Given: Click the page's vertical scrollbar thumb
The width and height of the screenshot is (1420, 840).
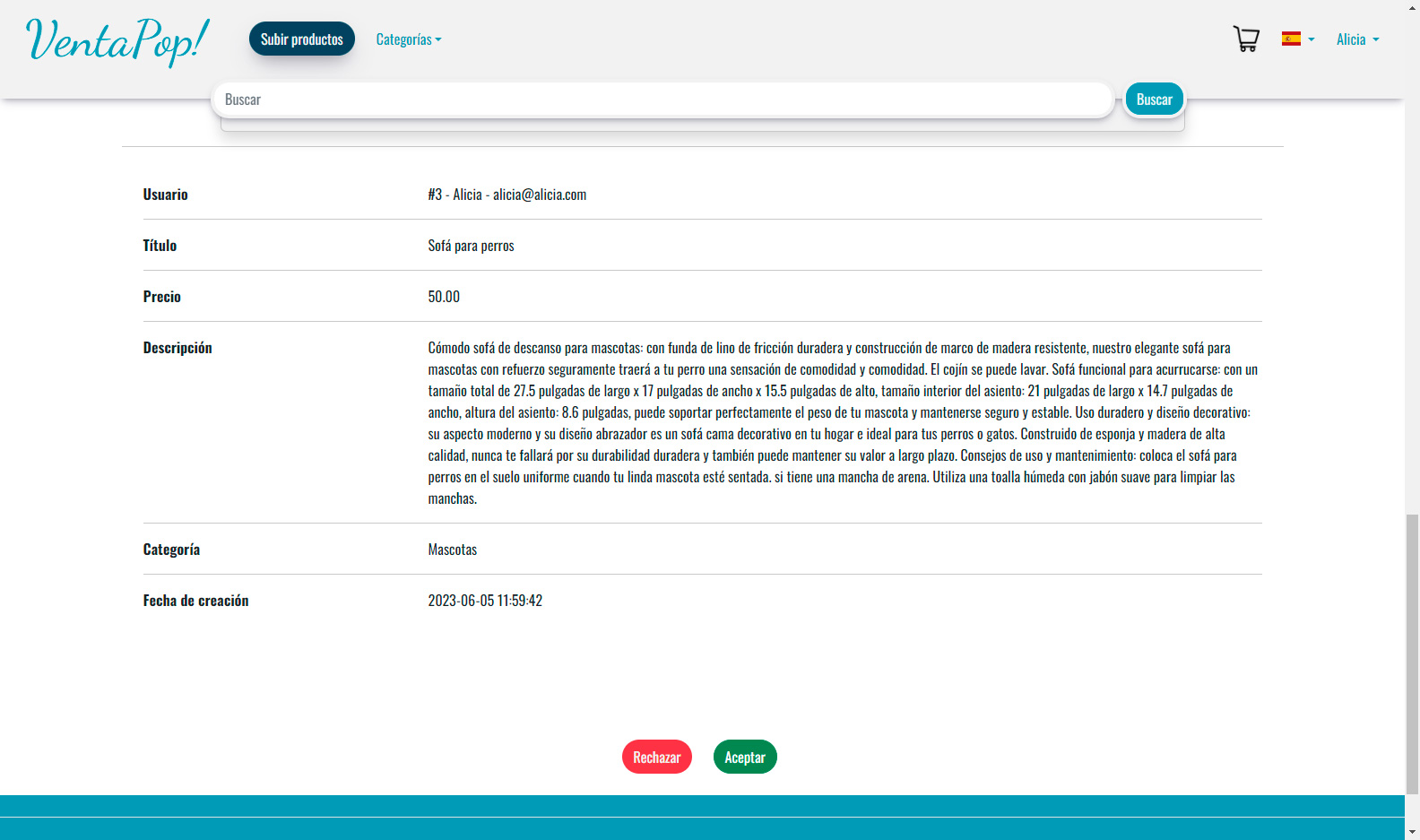Looking at the screenshot, I should click(1412, 654).
